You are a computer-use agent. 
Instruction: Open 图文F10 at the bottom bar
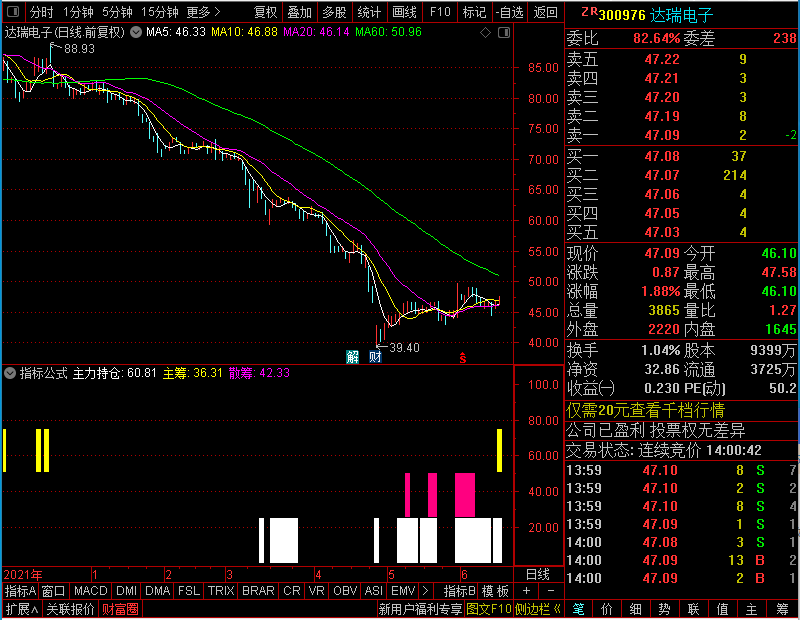point(489,609)
